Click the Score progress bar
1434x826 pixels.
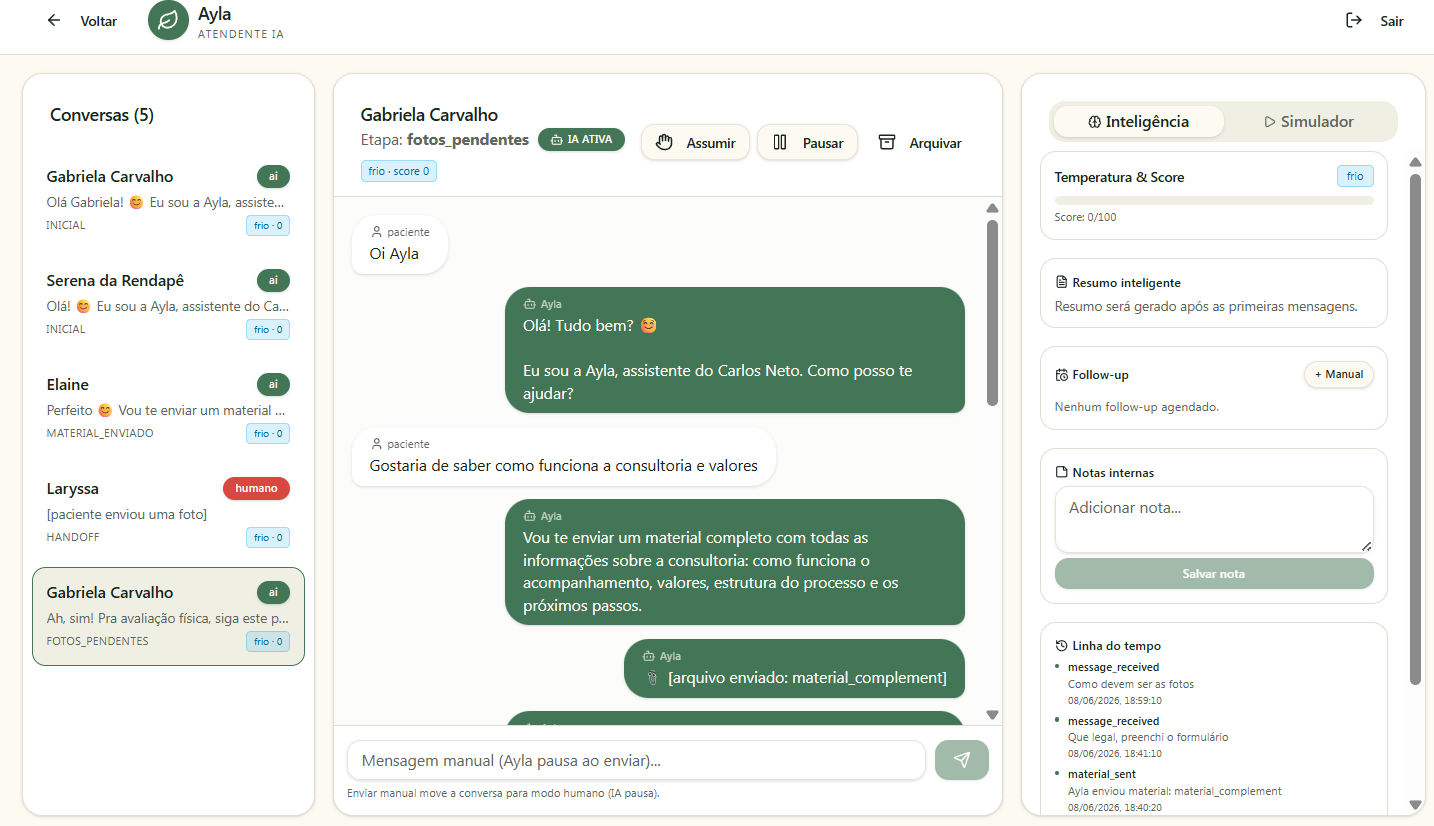pyautogui.click(x=1214, y=201)
